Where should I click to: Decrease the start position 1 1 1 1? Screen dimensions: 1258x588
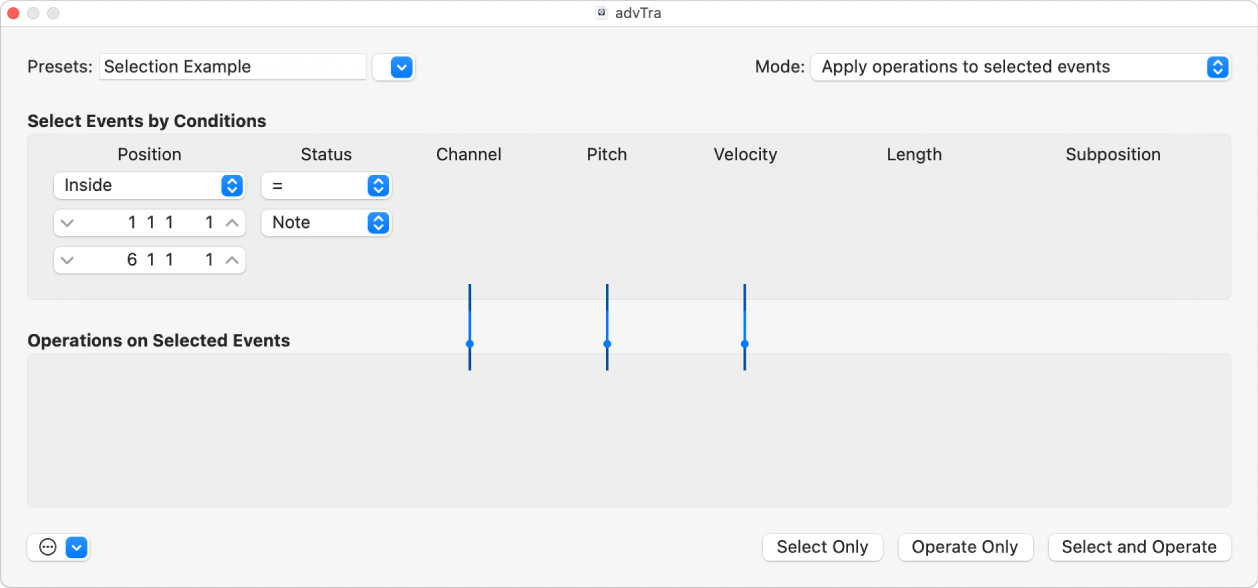67,223
